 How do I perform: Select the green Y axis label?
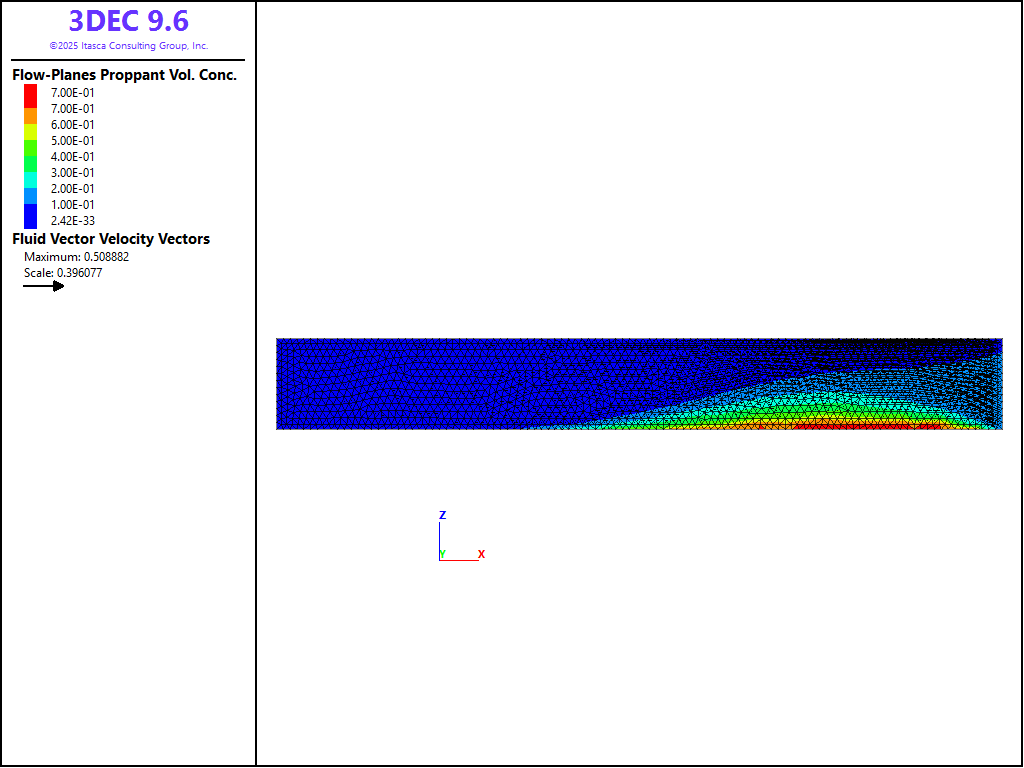pyautogui.click(x=443, y=554)
